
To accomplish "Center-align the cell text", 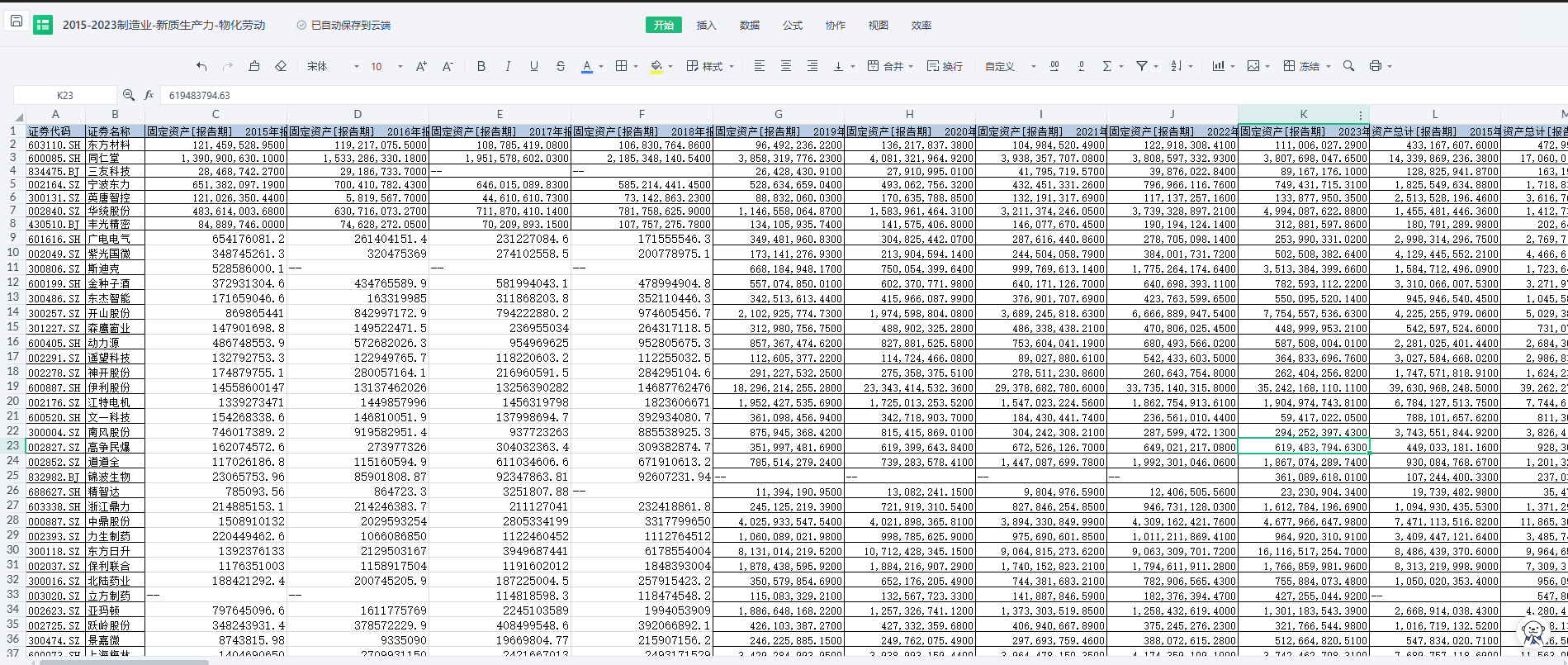I will point(786,66).
